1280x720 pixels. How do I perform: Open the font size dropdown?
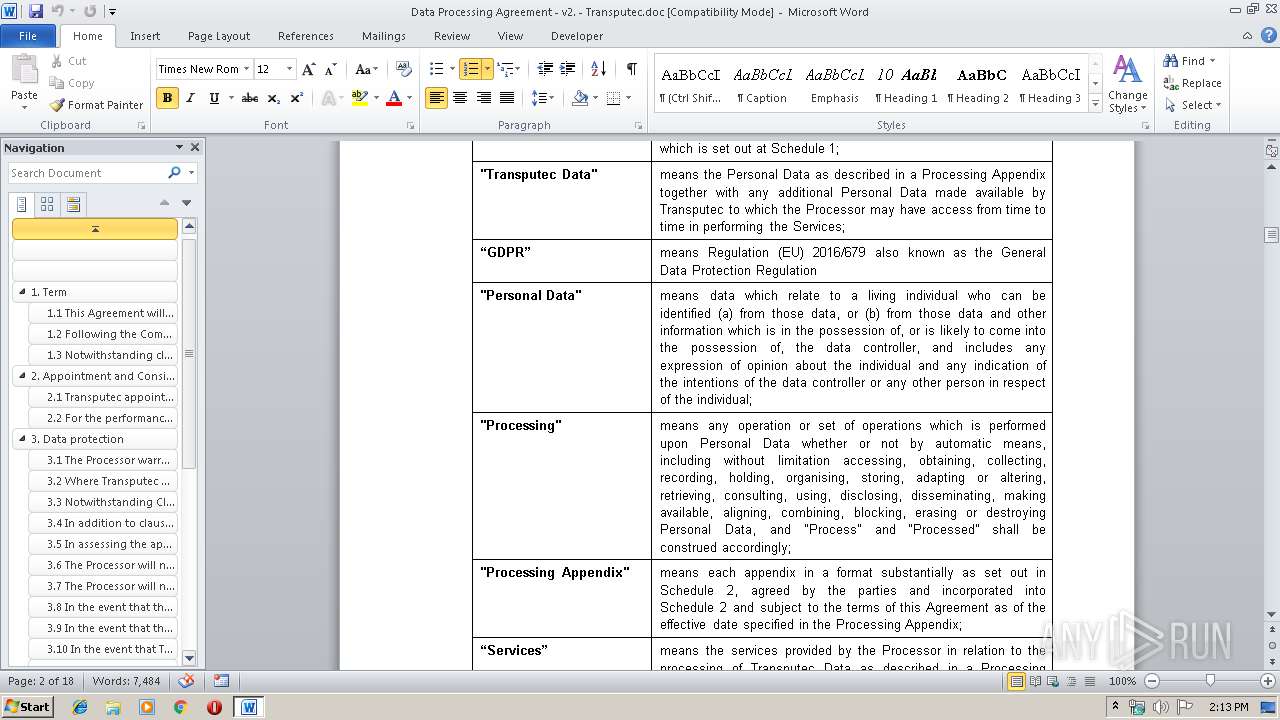[x=290, y=69]
